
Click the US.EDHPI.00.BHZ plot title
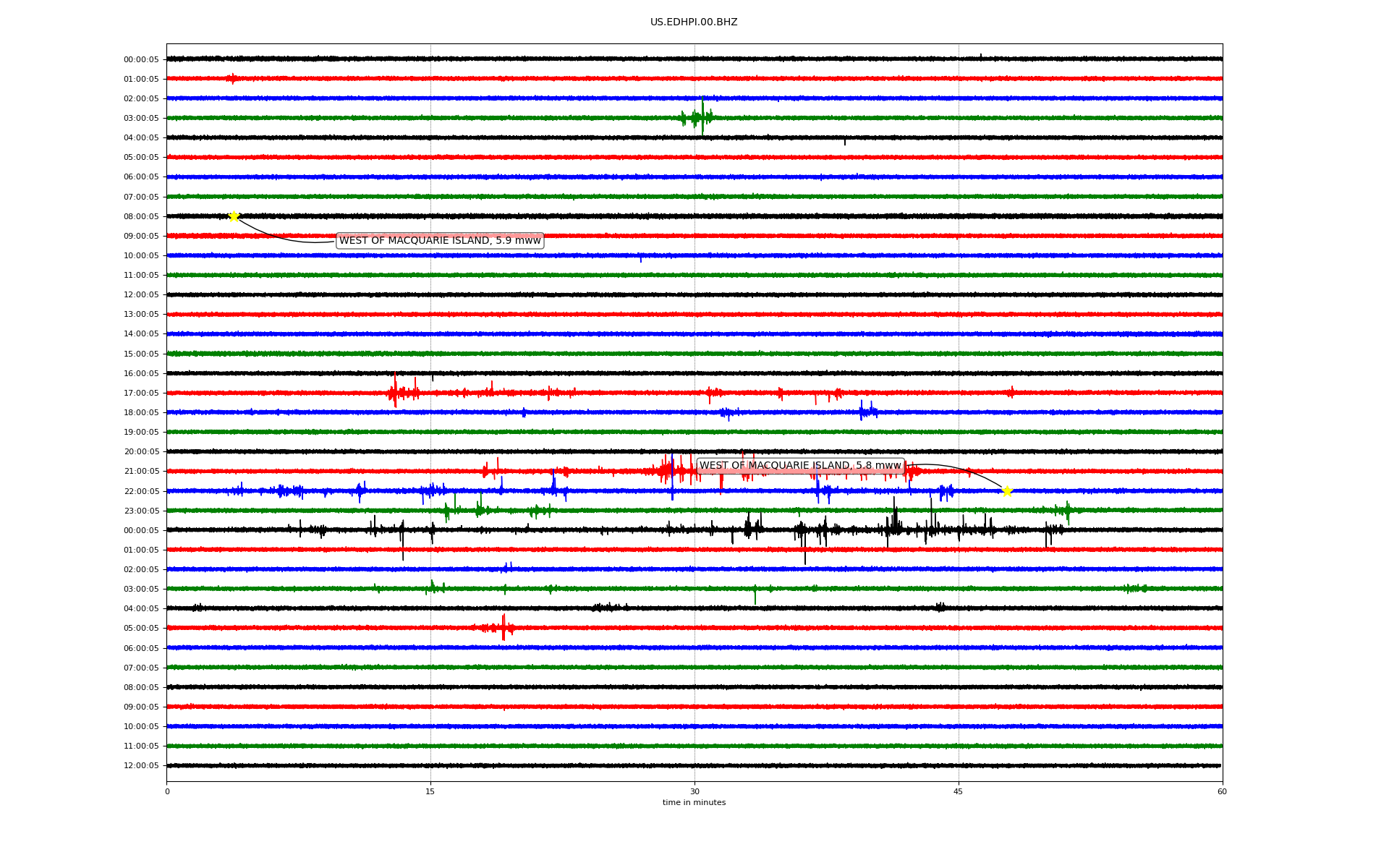coord(693,22)
